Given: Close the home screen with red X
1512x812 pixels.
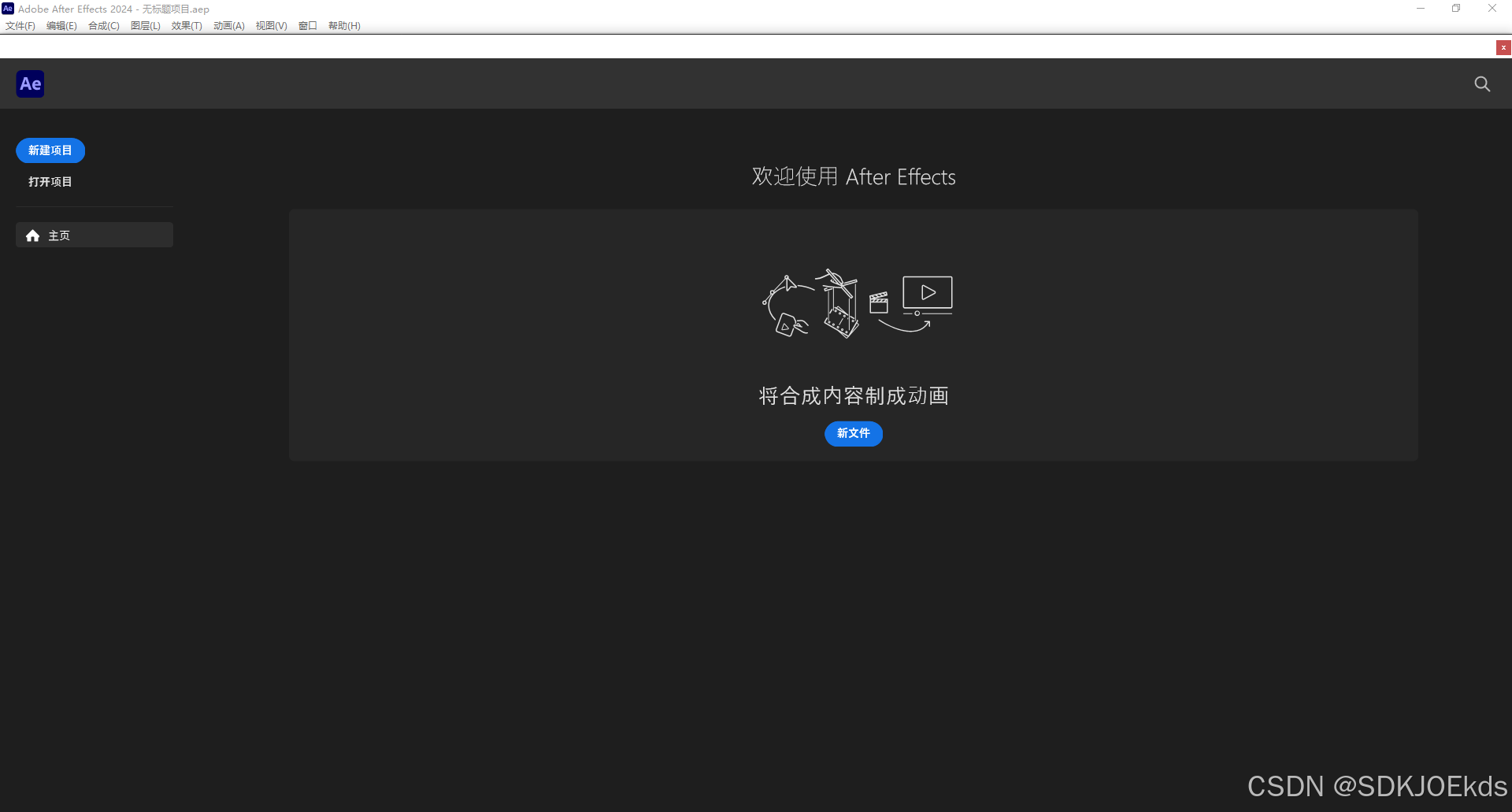Looking at the screenshot, I should 1503,47.
